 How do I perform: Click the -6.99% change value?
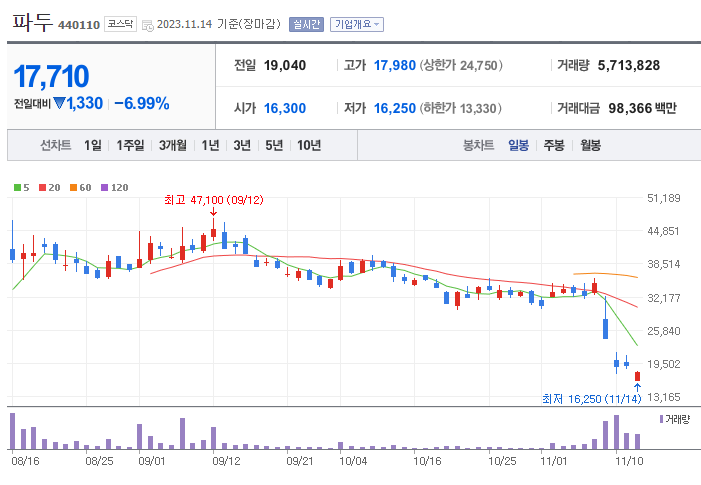[142, 103]
